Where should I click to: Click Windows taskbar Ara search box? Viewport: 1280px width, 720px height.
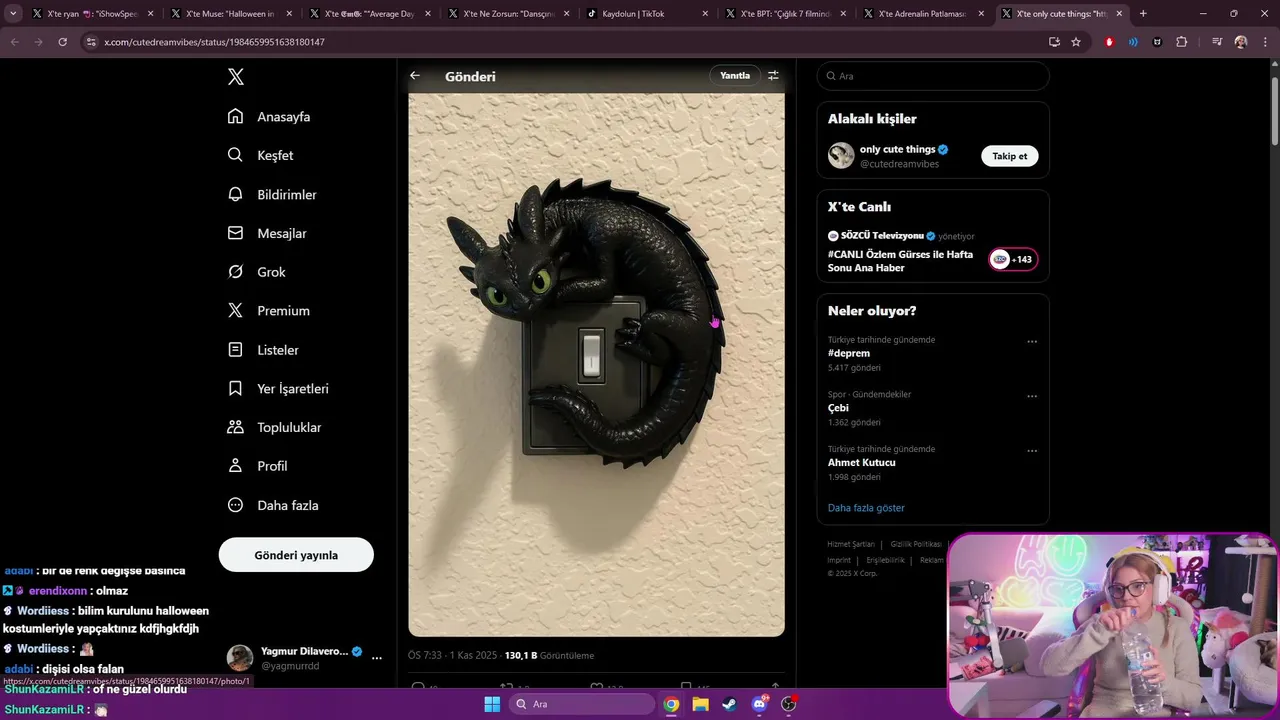582,704
